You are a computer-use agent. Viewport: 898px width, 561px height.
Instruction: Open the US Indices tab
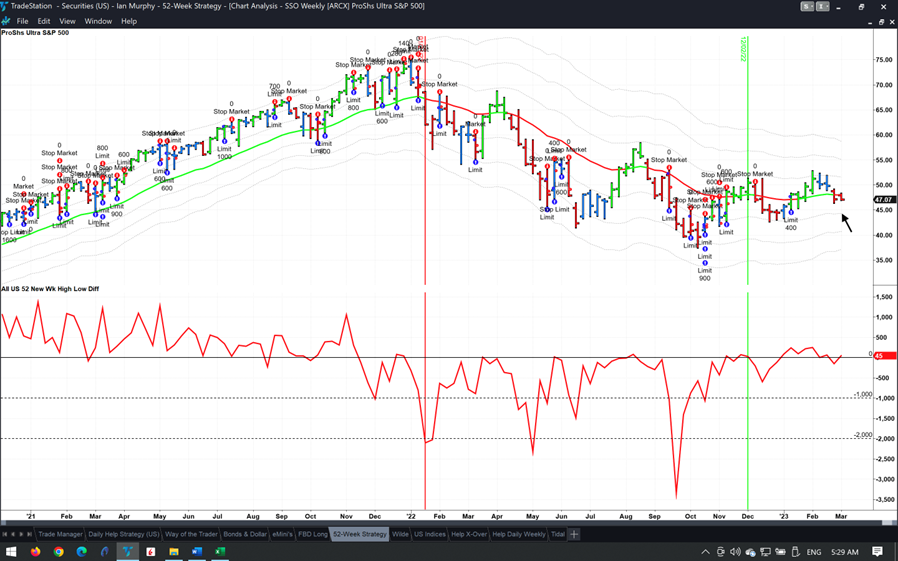pyautogui.click(x=430, y=534)
